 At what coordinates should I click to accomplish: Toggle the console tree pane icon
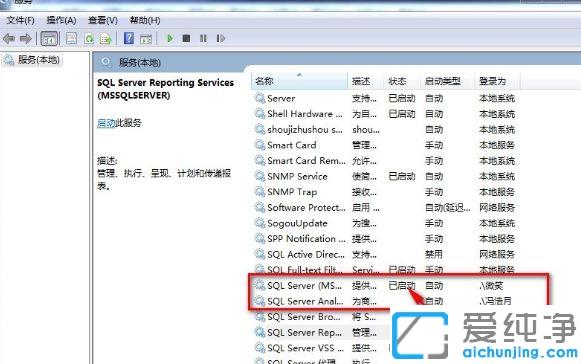(49, 39)
